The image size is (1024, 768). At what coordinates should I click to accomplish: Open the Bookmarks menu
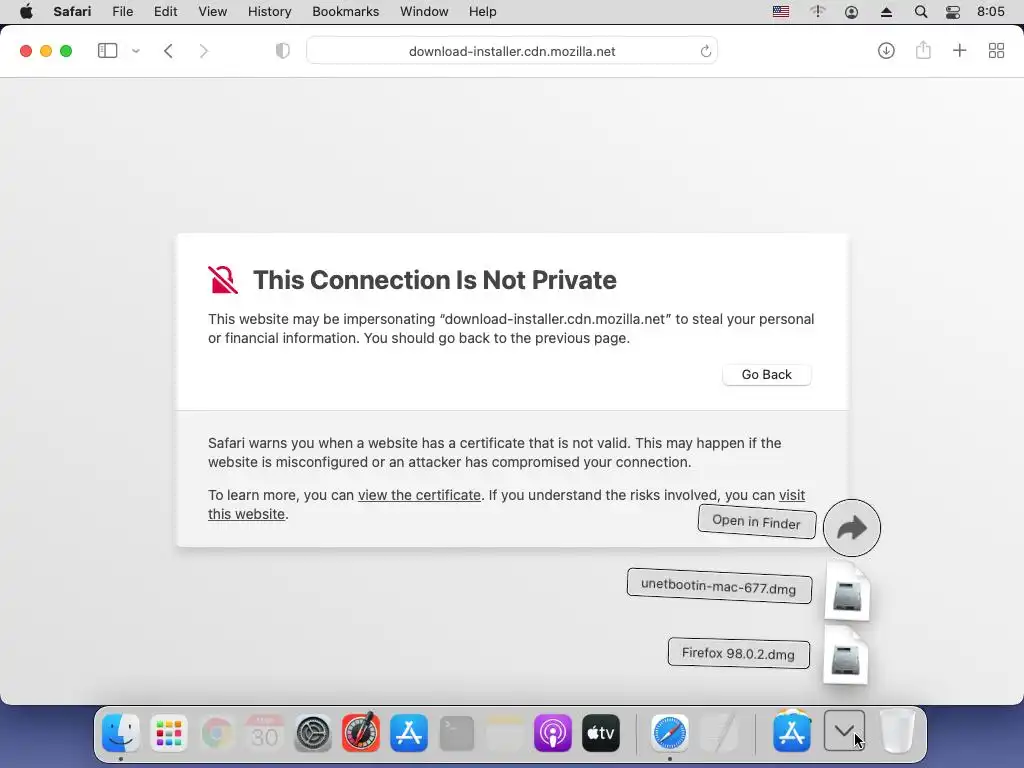coord(345,12)
